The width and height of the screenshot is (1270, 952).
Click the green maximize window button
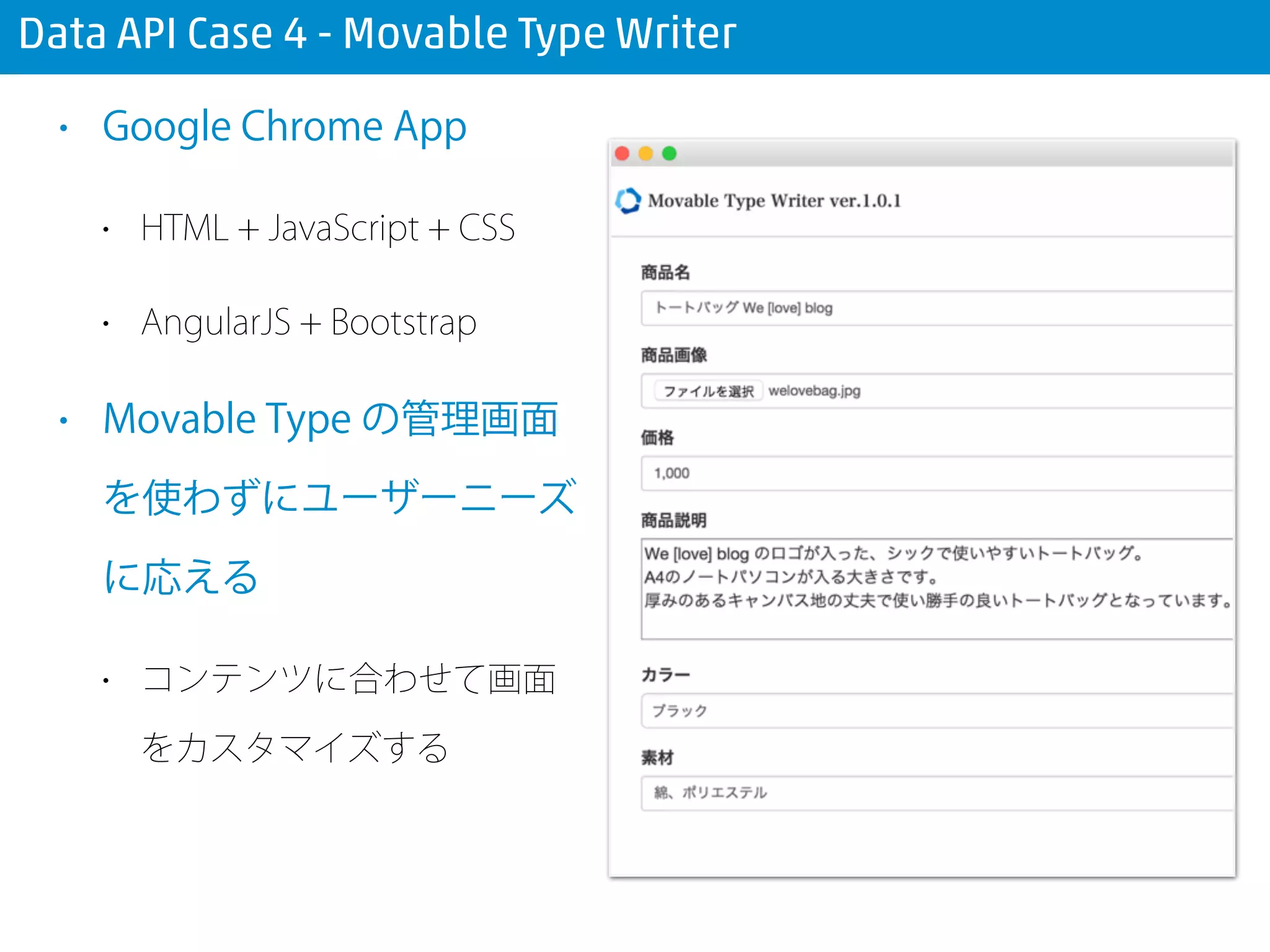point(669,154)
